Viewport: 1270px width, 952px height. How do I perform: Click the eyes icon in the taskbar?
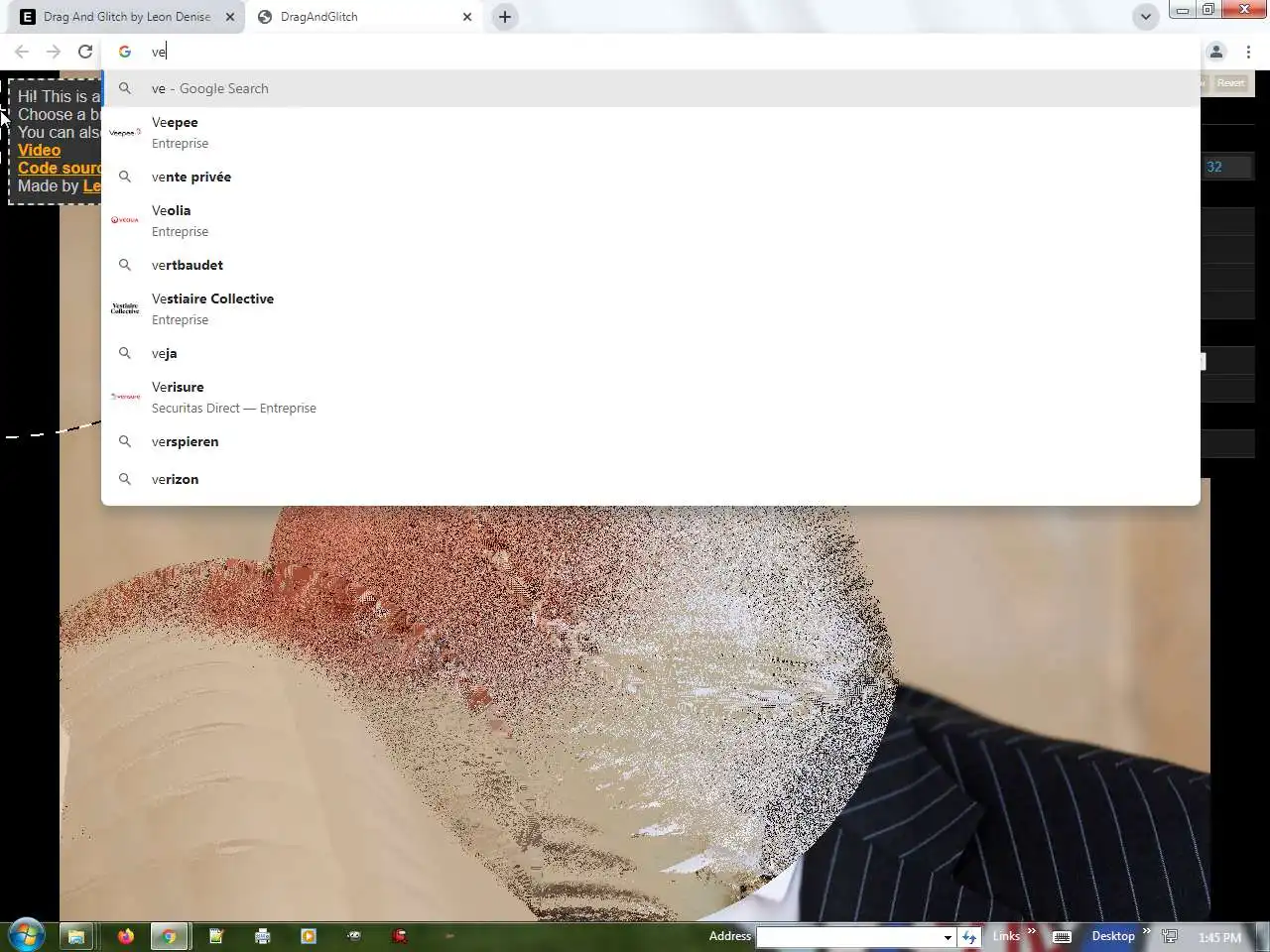point(354,936)
